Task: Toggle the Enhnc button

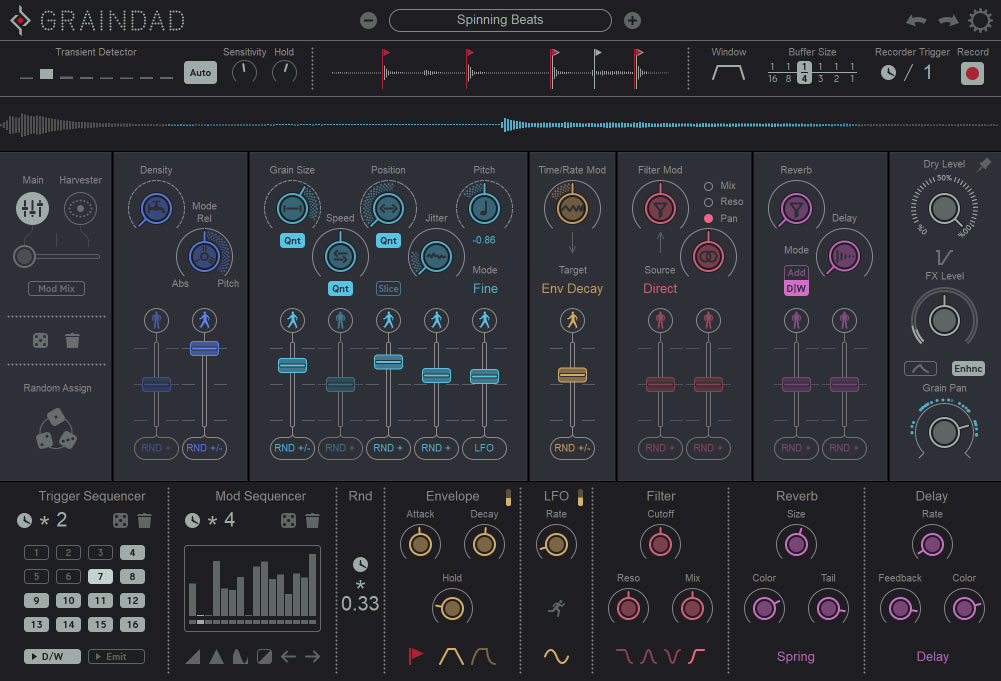Action: pyautogui.click(x=968, y=368)
